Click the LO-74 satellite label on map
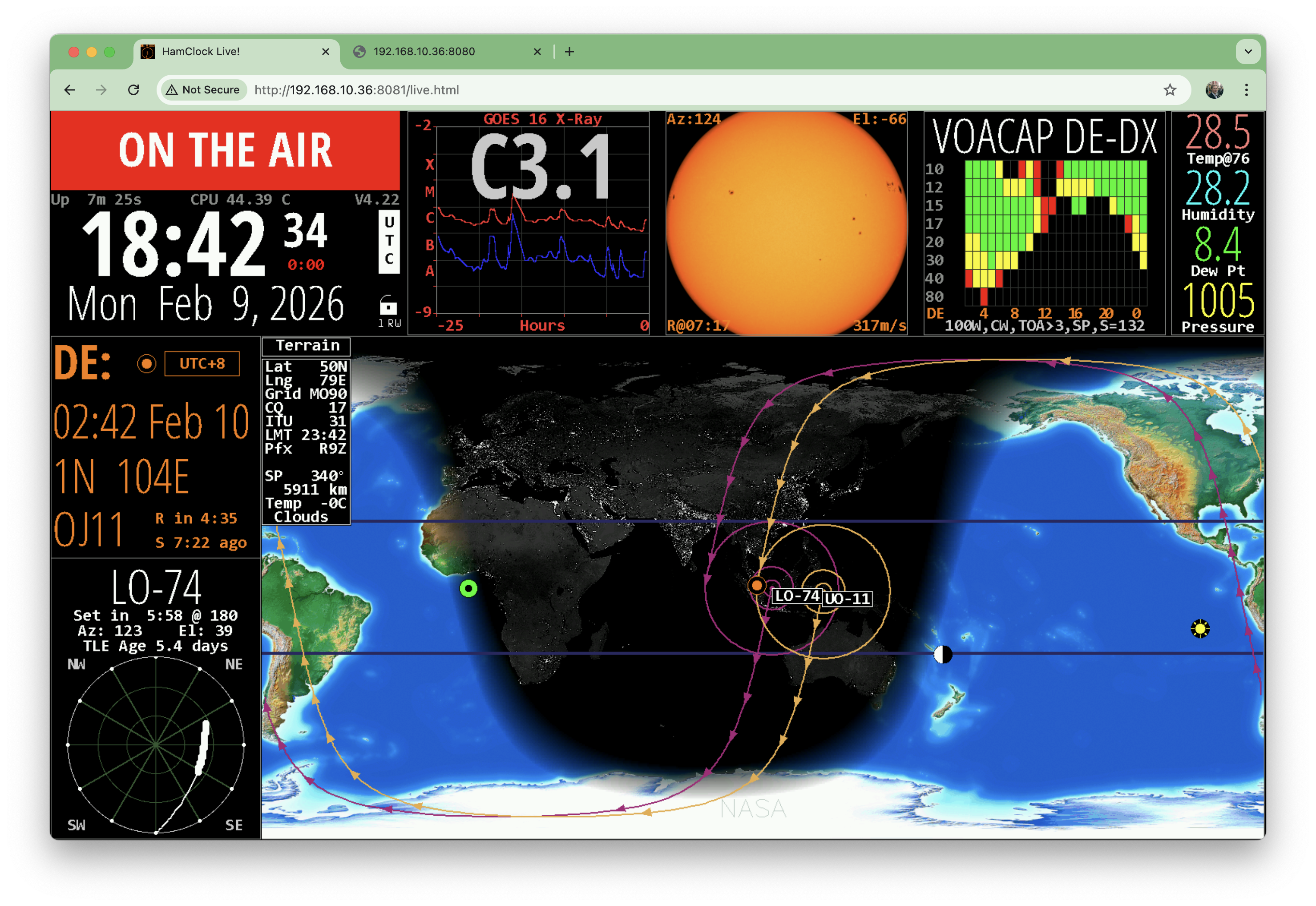This screenshot has width=1316, height=906. tap(797, 596)
